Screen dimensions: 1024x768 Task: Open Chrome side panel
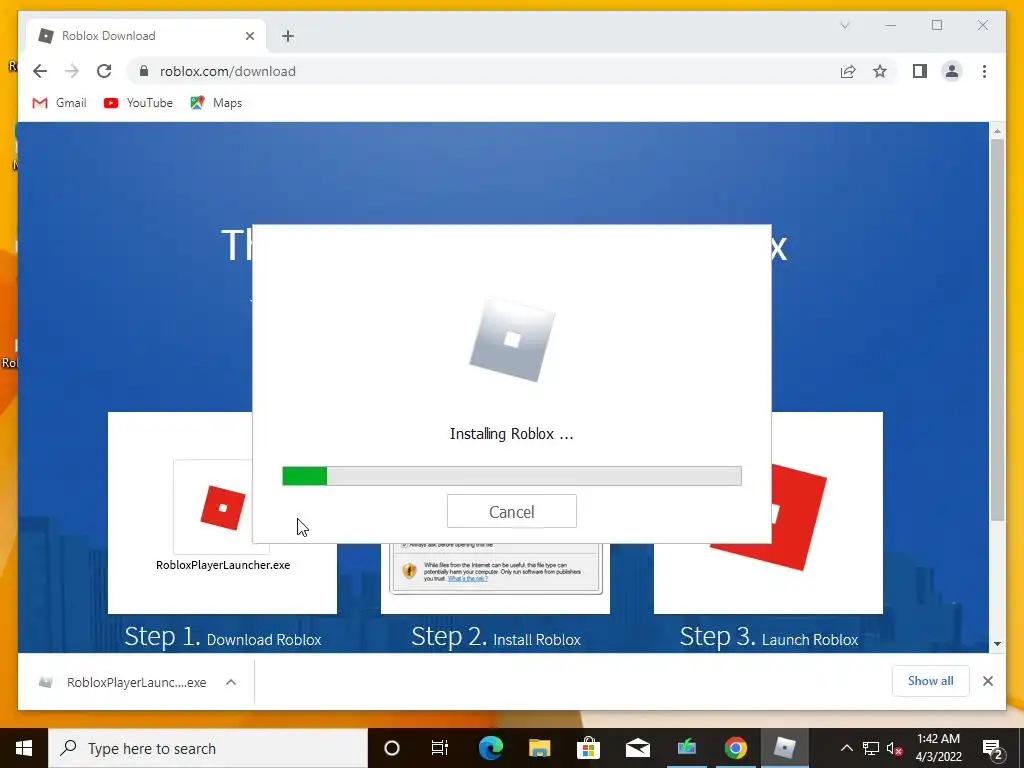coord(920,71)
